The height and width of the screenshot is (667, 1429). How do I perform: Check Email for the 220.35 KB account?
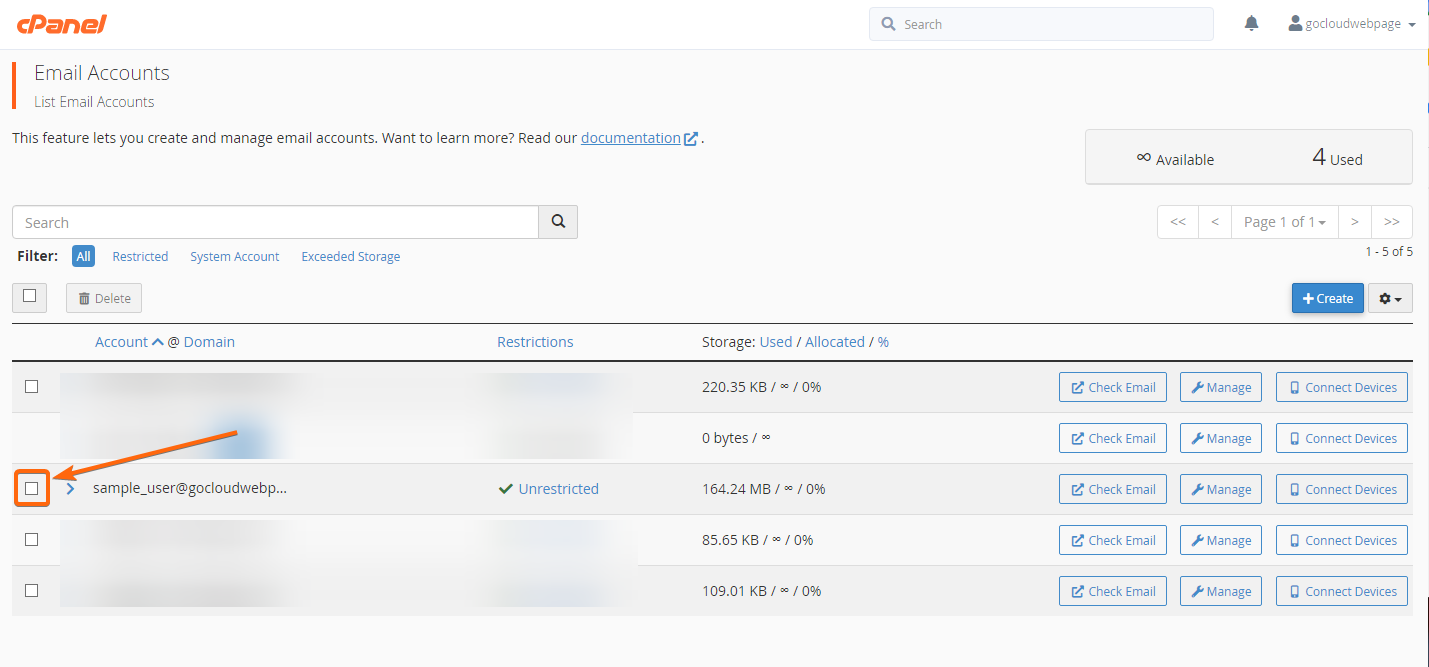(x=1113, y=387)
